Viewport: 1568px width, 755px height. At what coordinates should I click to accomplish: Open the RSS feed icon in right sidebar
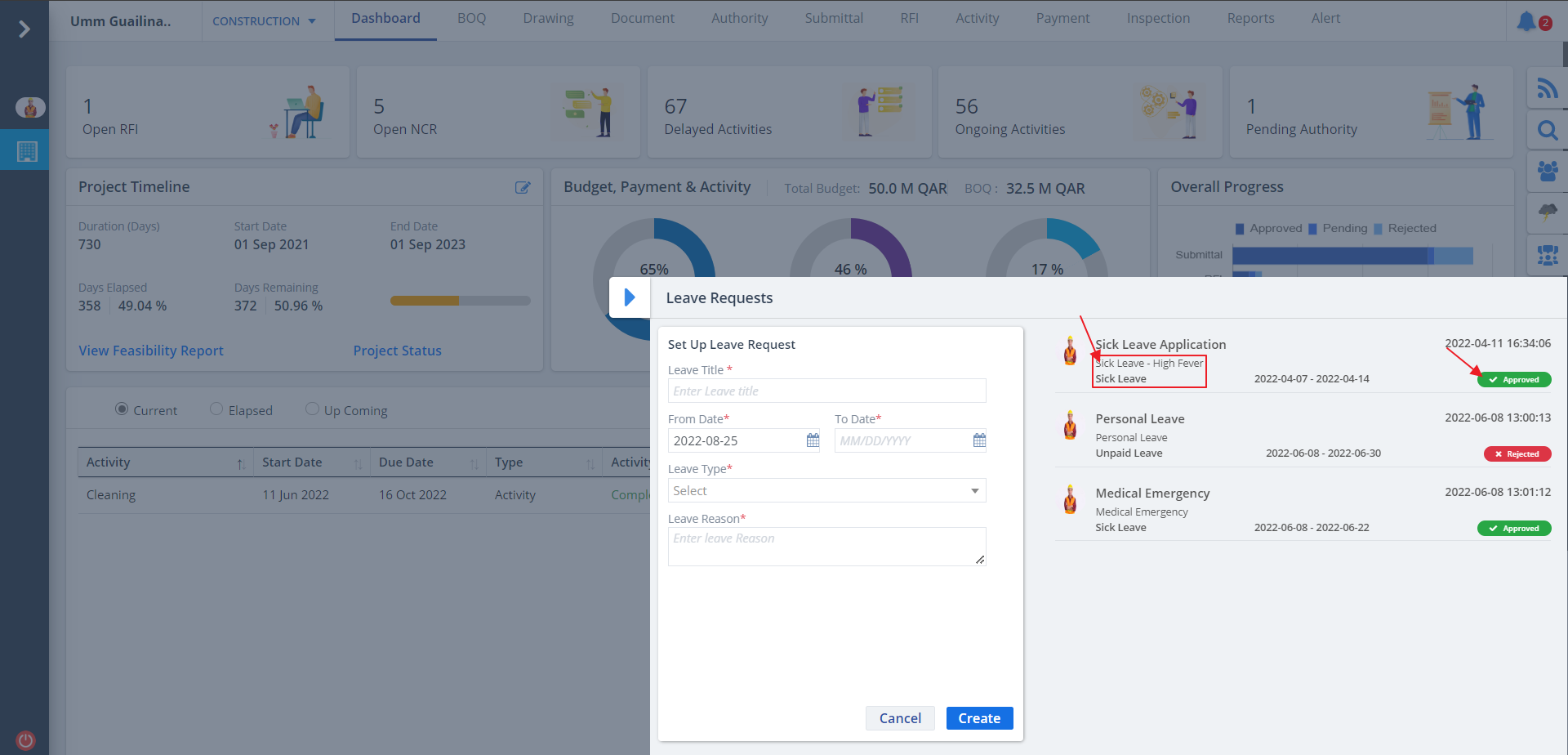point(1547,88)
